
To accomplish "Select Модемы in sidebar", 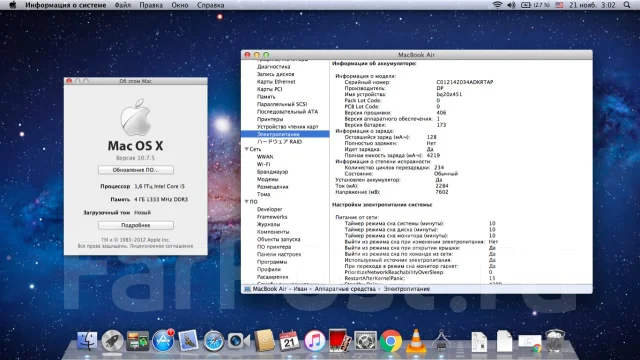I will click(267, 179).
